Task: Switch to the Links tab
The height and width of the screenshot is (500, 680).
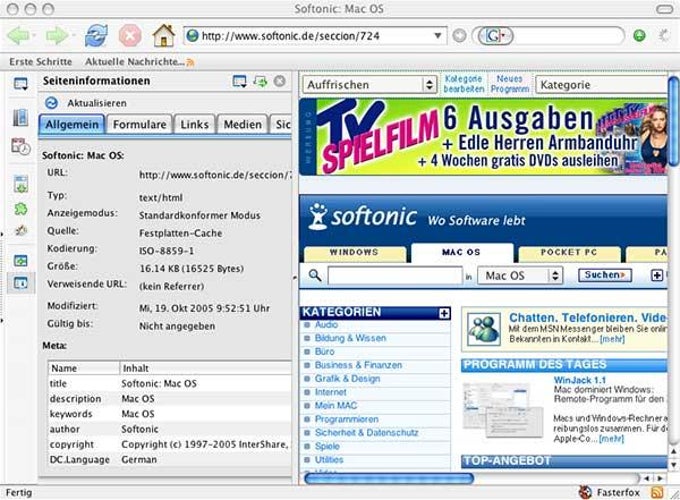Action: click(x=194, y=124)
